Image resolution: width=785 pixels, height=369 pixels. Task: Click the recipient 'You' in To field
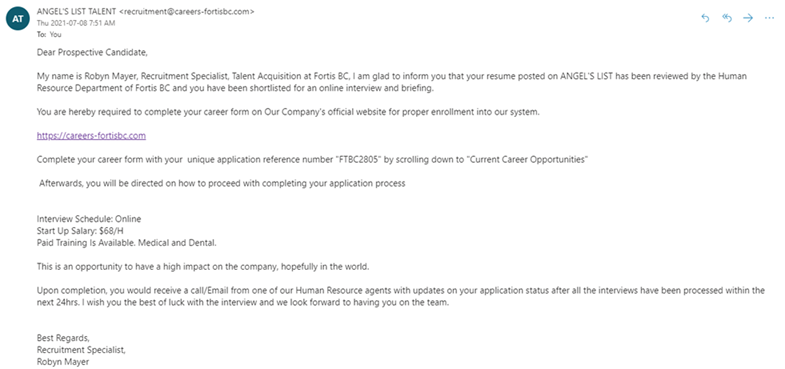click(55, 35)
